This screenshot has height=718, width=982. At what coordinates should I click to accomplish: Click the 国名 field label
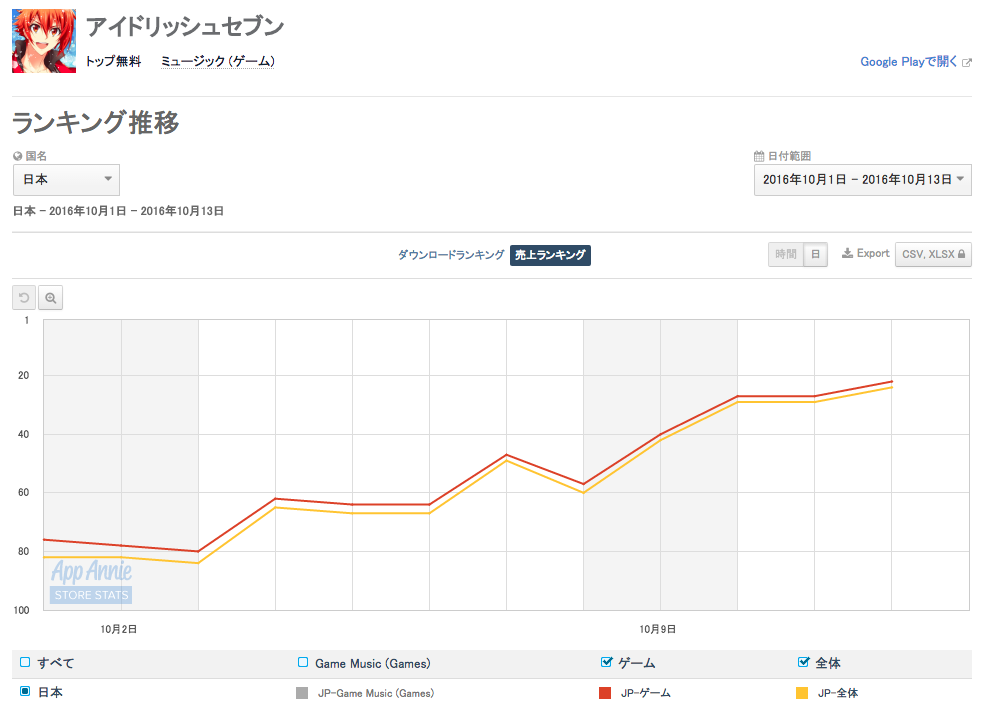click(x=36, y=156)
